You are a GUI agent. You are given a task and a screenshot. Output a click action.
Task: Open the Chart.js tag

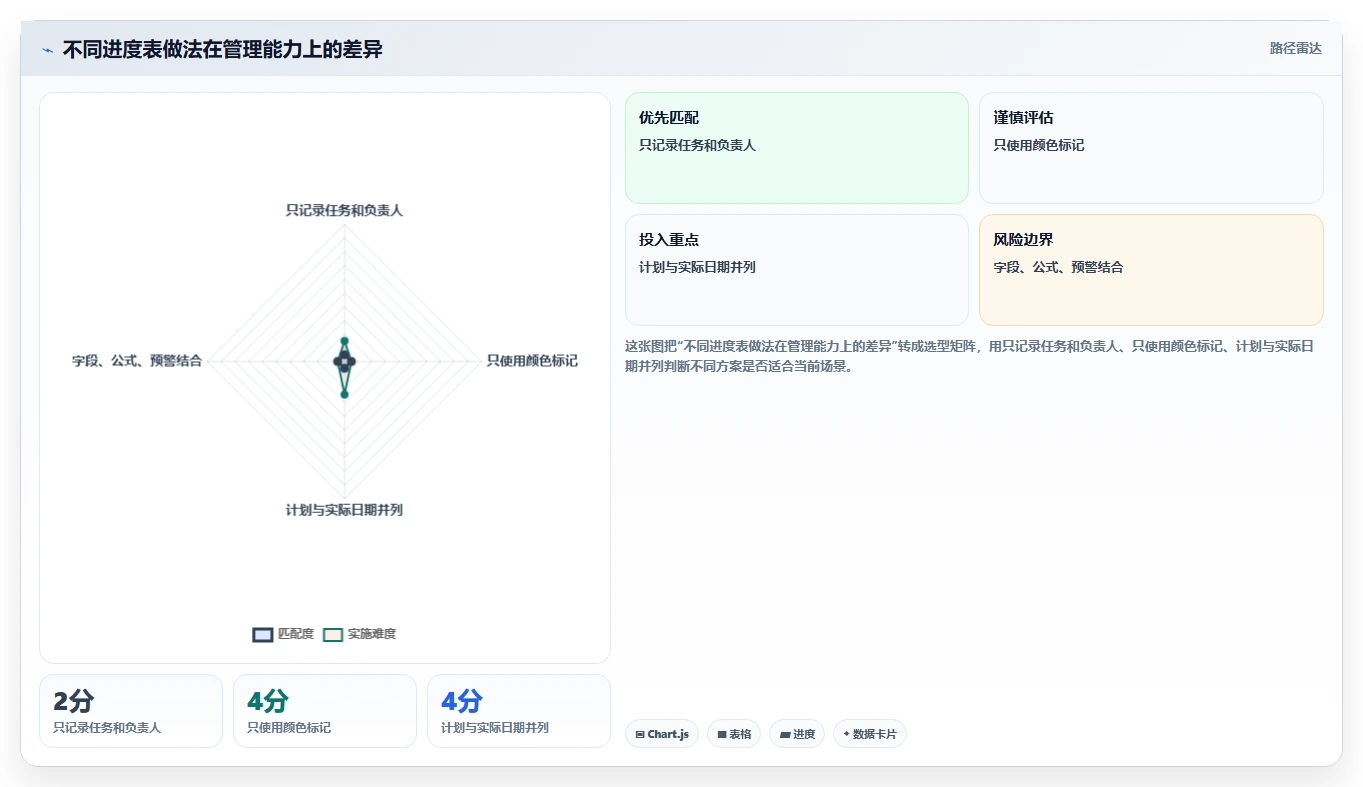coord(662,734)
